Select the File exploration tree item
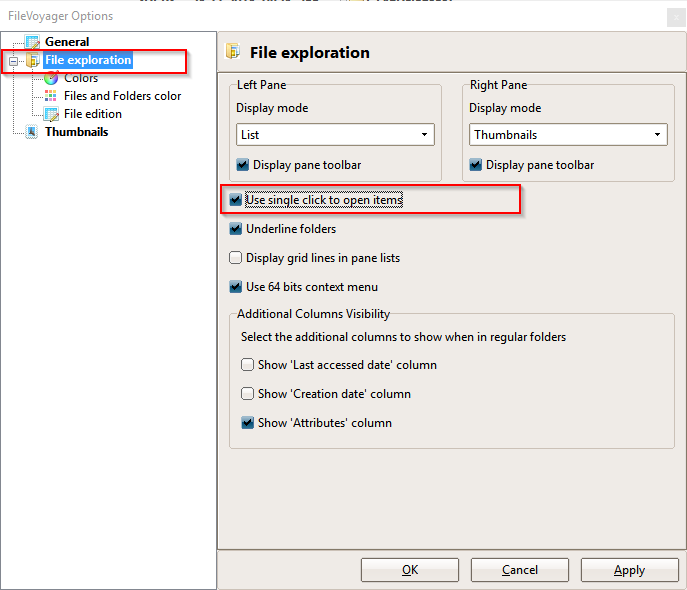 click(x=88, y=60)
